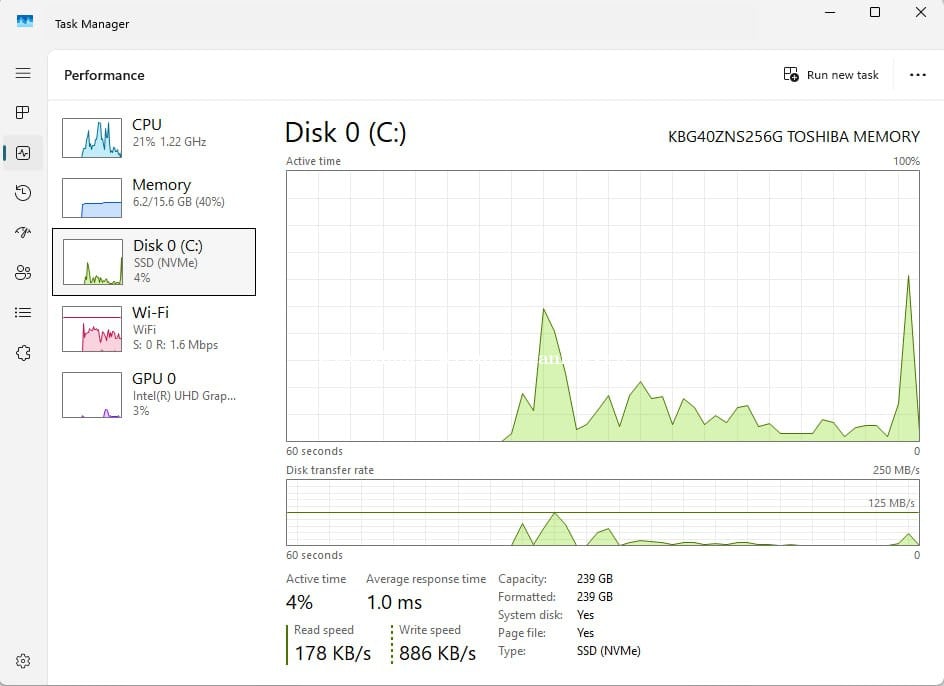Select the Performance page icon
944x686 pixels.
23,153
